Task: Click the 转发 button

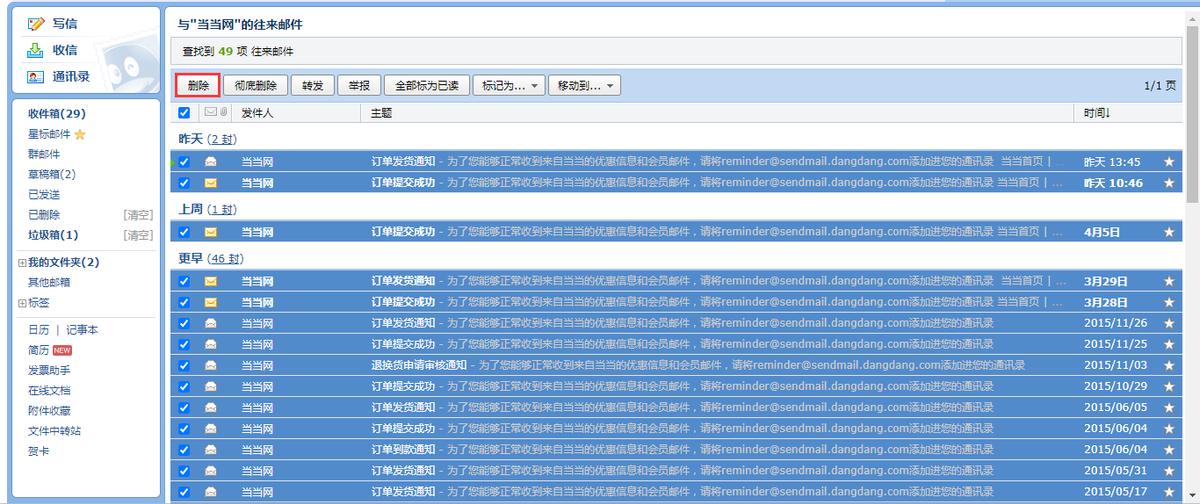Action: (313, 86)
